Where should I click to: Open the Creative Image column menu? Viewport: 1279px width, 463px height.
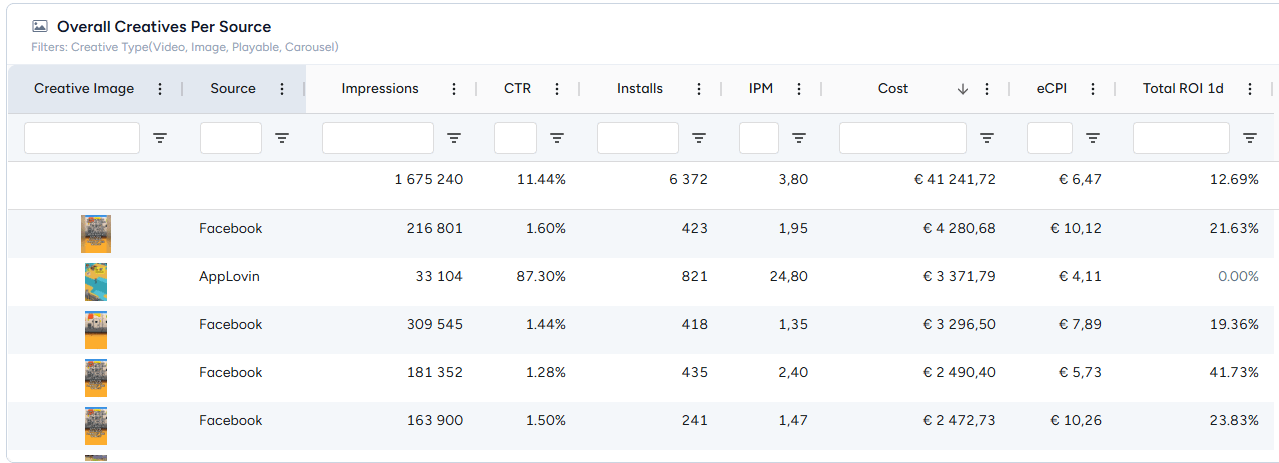coord(160,89)
